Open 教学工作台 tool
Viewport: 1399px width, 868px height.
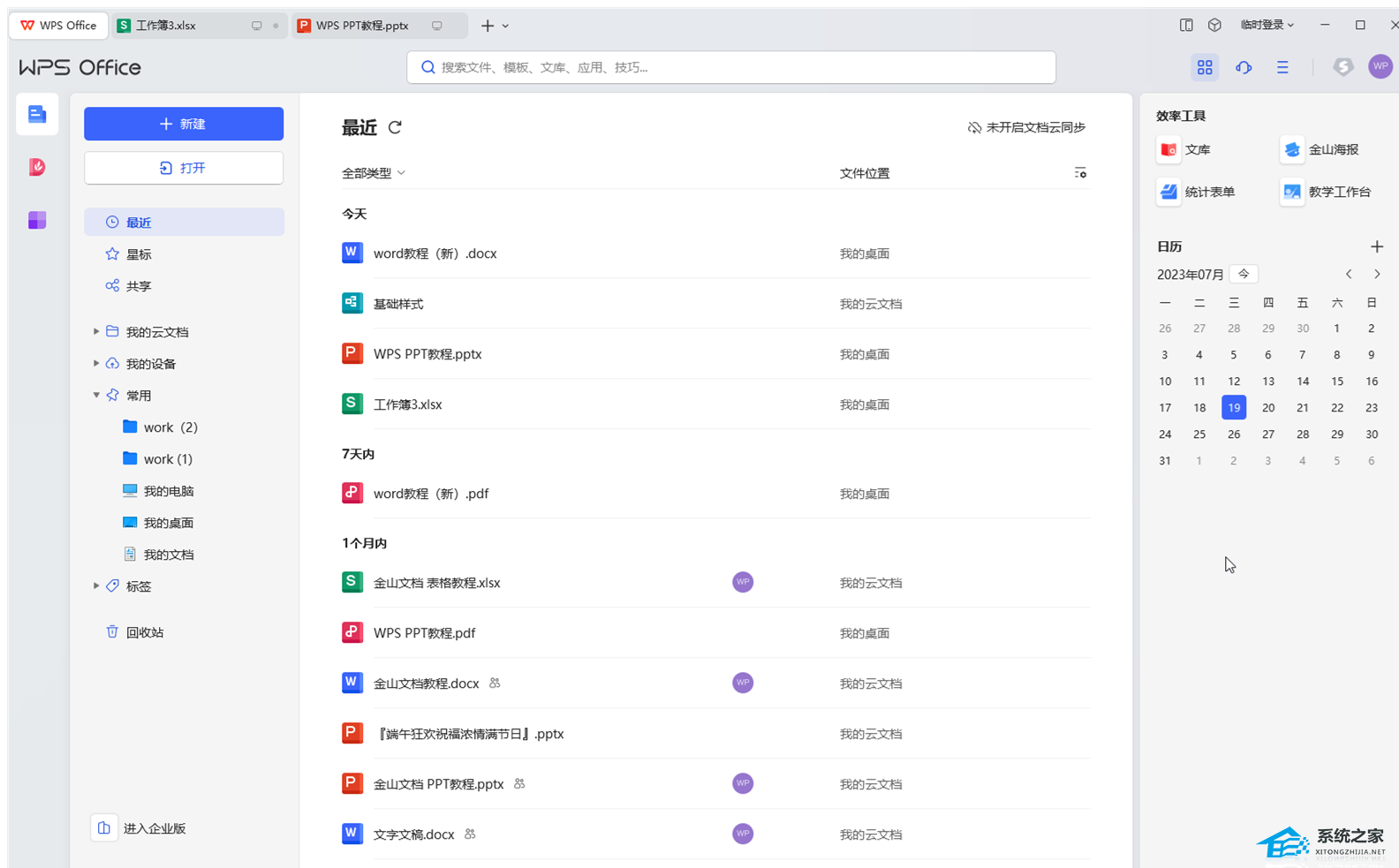click(x=1327, y=192)
